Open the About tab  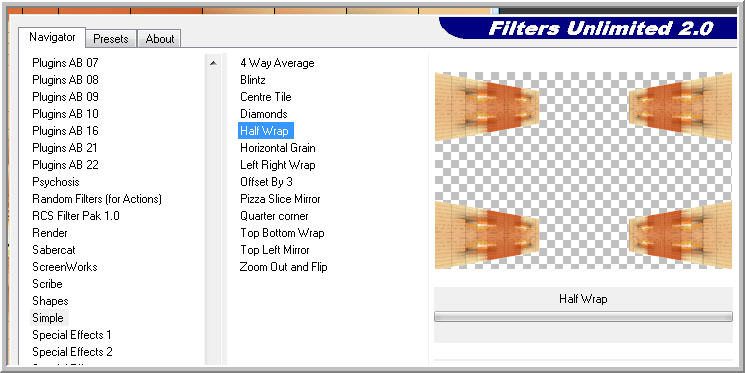point(160,38)
